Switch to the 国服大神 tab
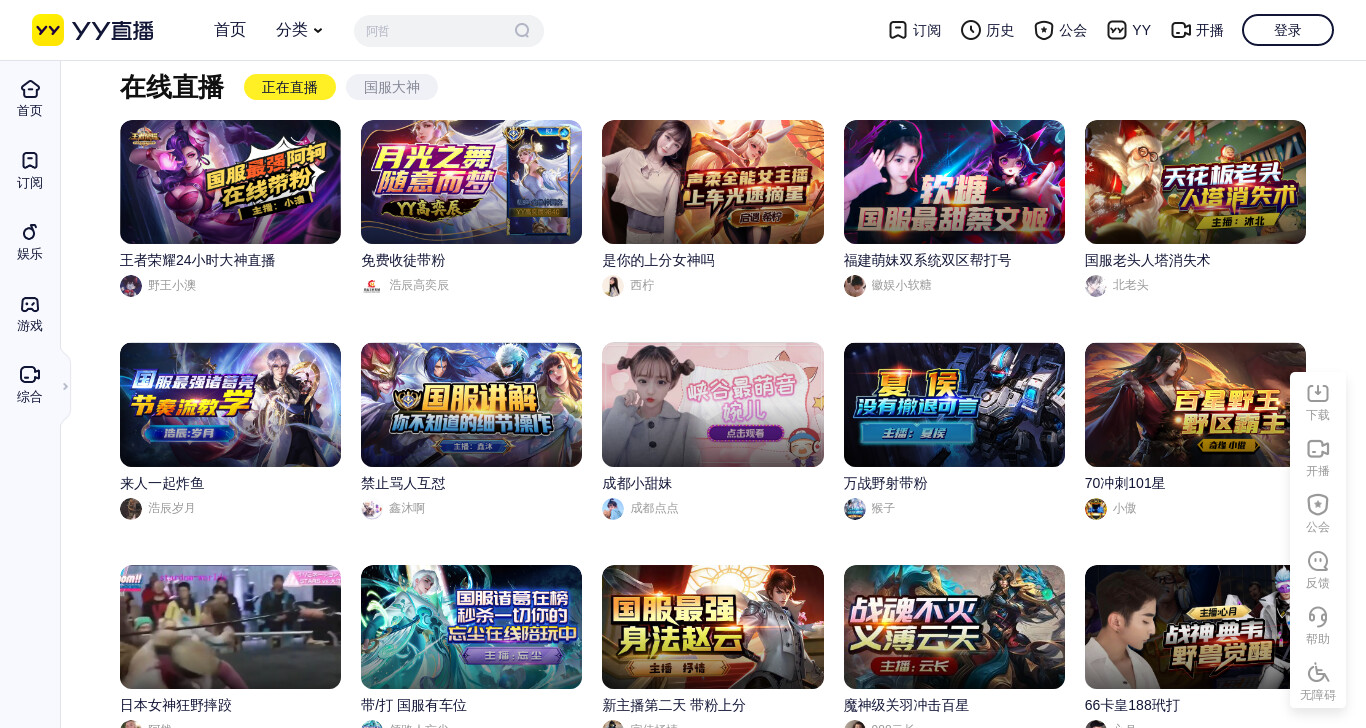Viewport: 1366px width, 728px height. (392, 87)
